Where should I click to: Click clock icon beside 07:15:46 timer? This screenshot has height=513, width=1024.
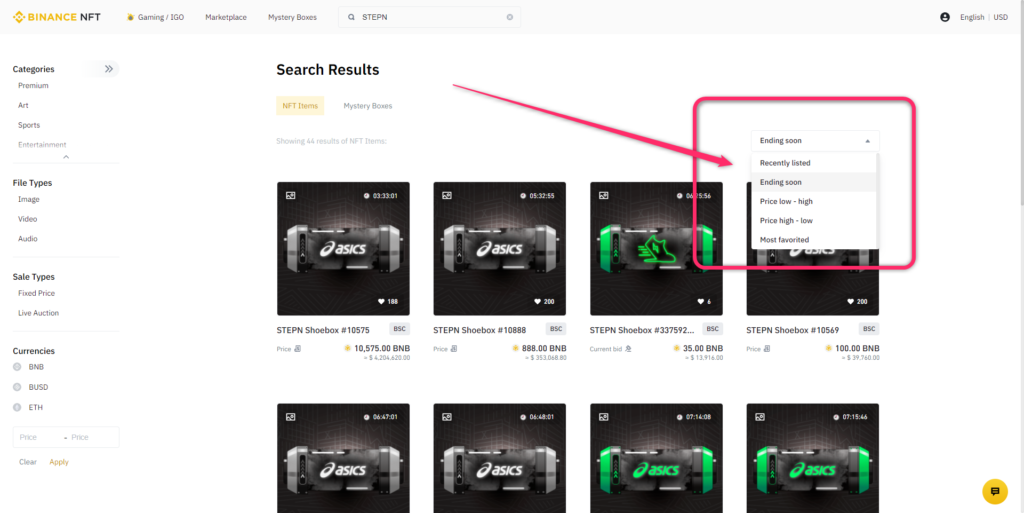[837, 417]
